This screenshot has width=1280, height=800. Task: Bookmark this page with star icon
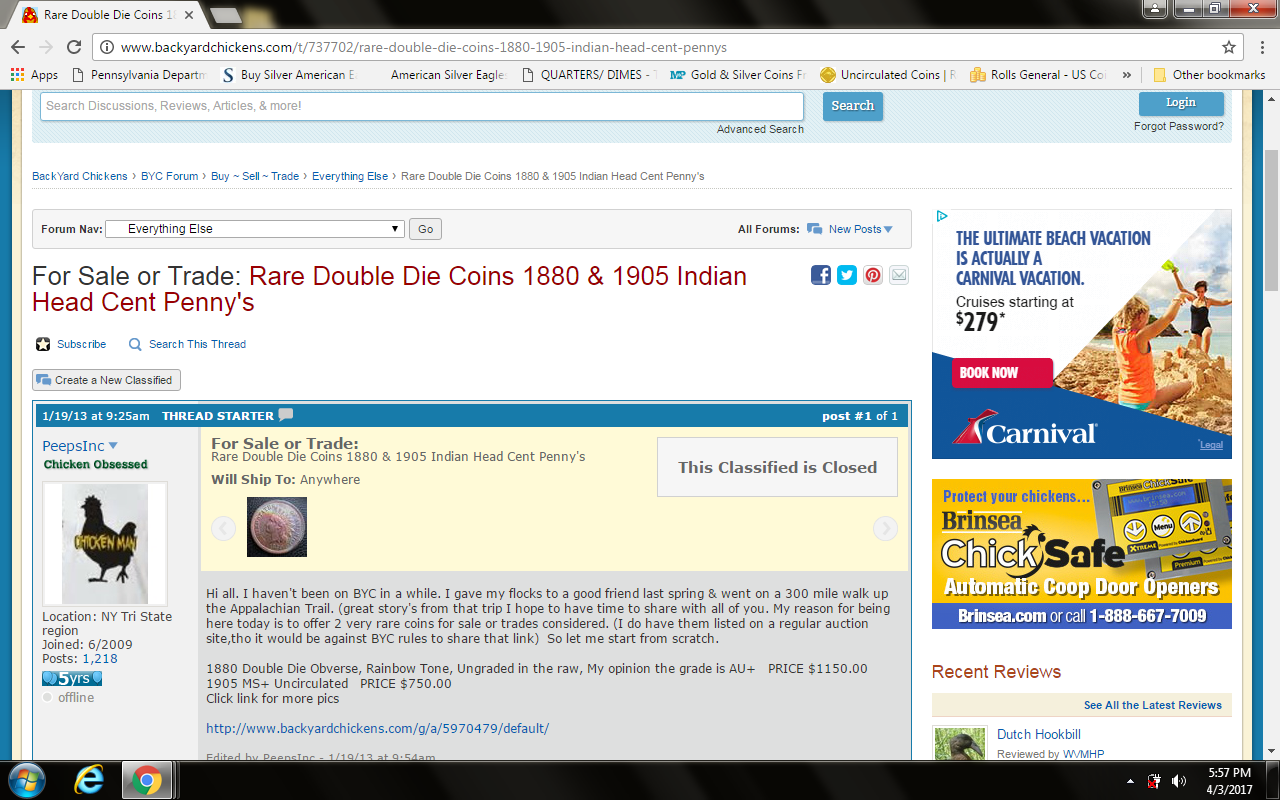[x=1229, y=47]
